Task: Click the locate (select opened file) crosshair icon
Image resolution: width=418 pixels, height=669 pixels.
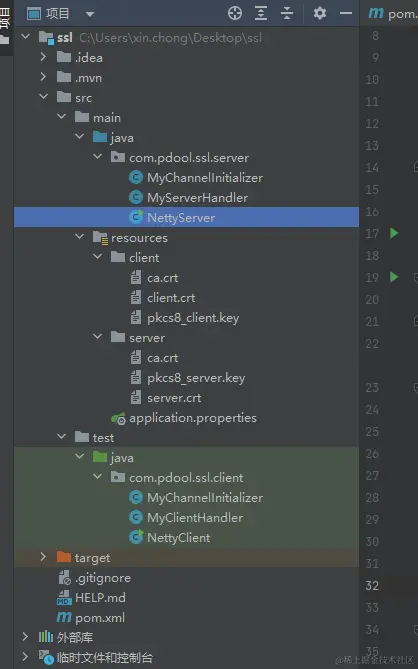Action: point(235,13)
